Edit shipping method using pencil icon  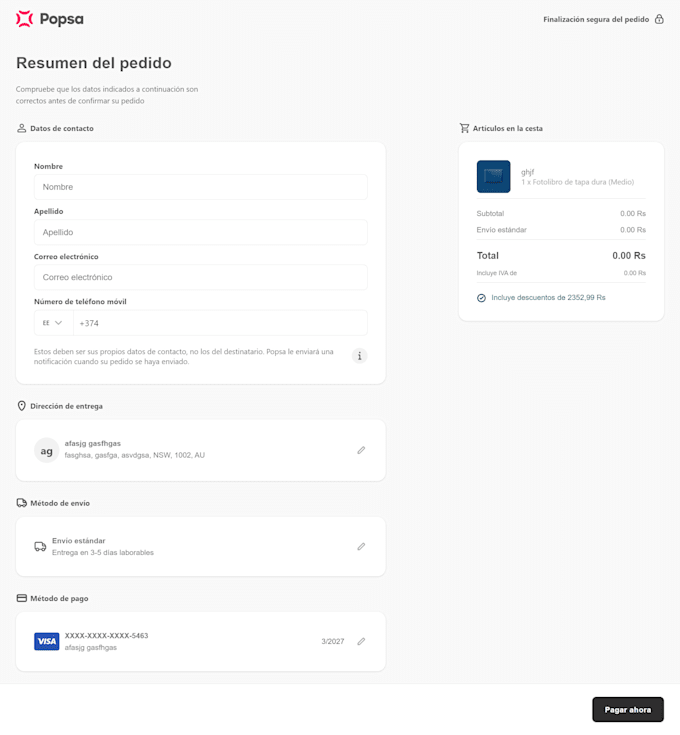[x=361, y=546]
